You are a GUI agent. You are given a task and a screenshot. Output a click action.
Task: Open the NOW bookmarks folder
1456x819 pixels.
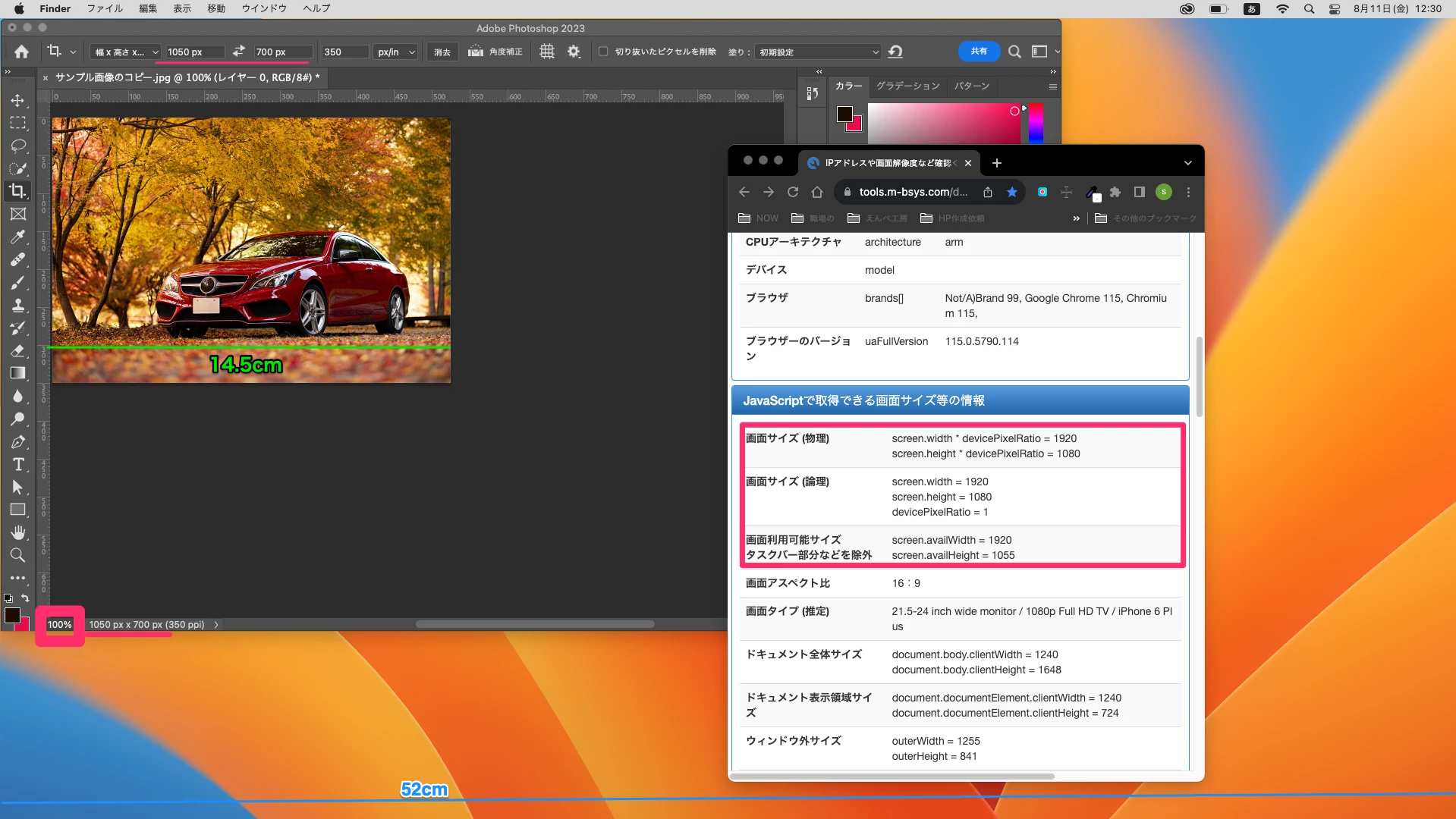[x=759, y=218]
